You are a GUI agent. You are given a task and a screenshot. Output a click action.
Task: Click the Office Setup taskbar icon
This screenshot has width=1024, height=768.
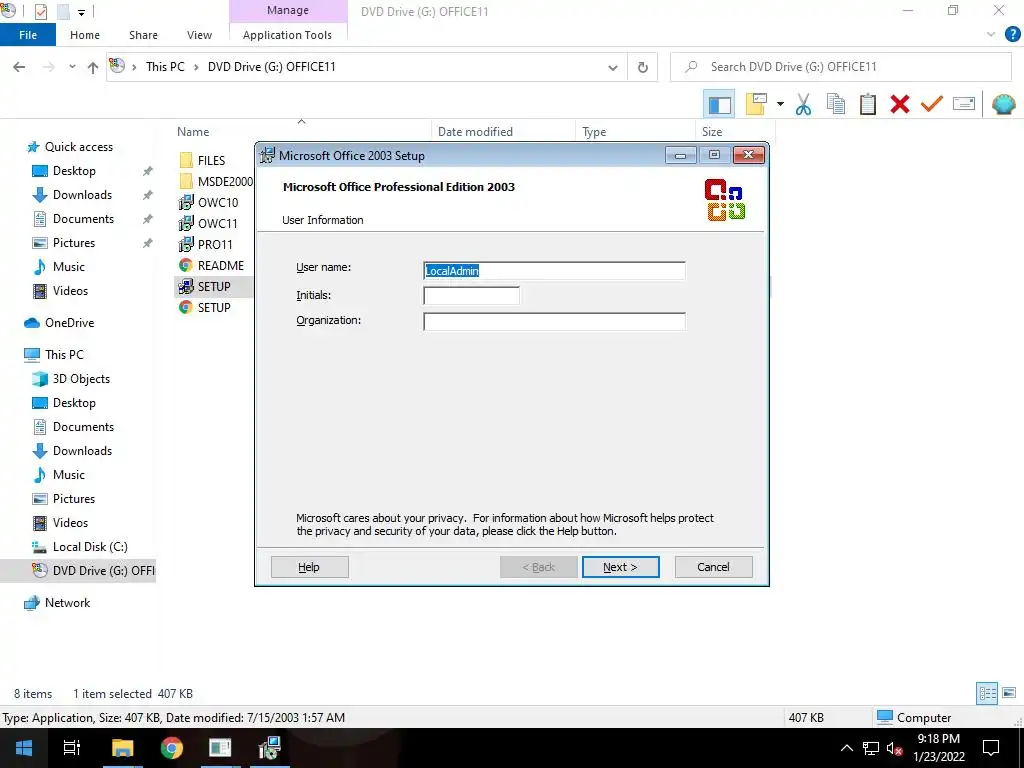point(269,748)
